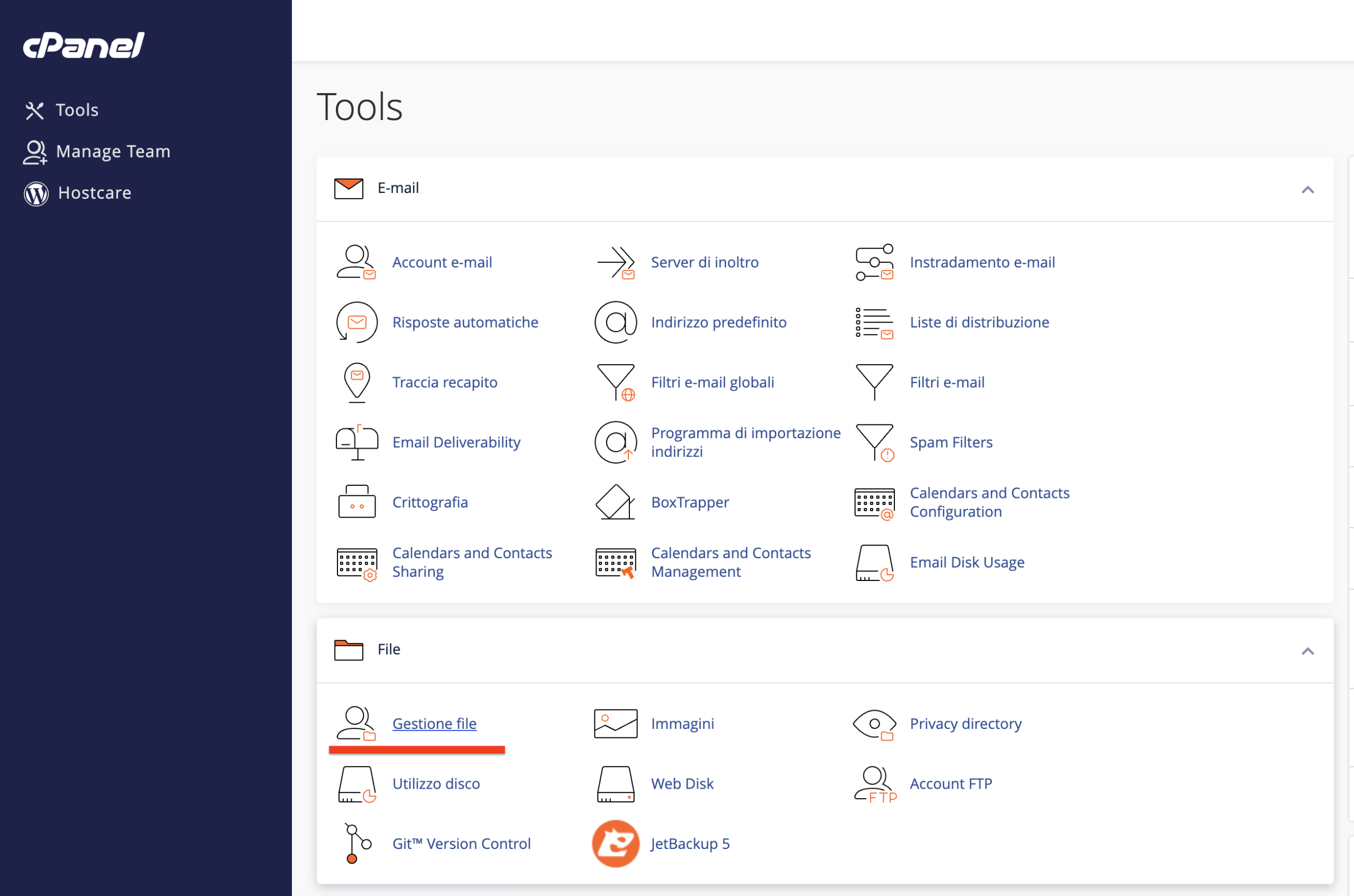Open Server di inoltro
Image resolution: width=1354 pixels, height=896 pixels.
(705, 262)
